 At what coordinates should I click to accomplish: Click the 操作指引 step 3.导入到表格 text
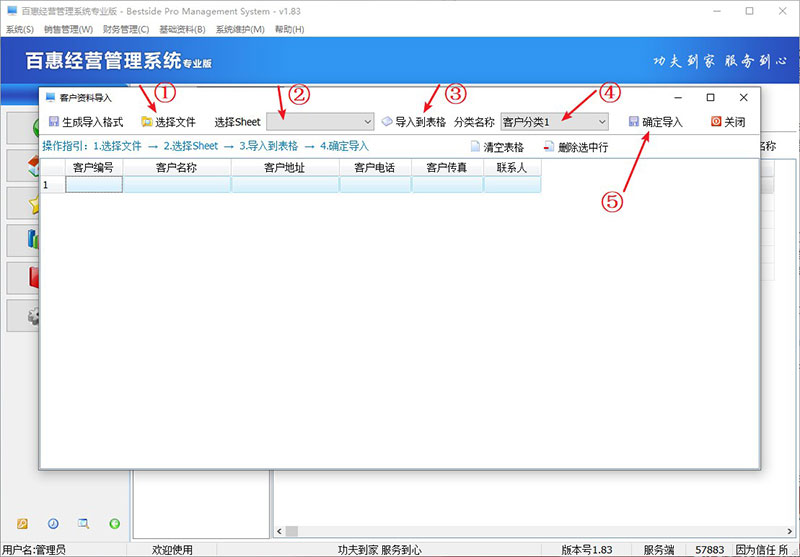click(x=269, y=146)
